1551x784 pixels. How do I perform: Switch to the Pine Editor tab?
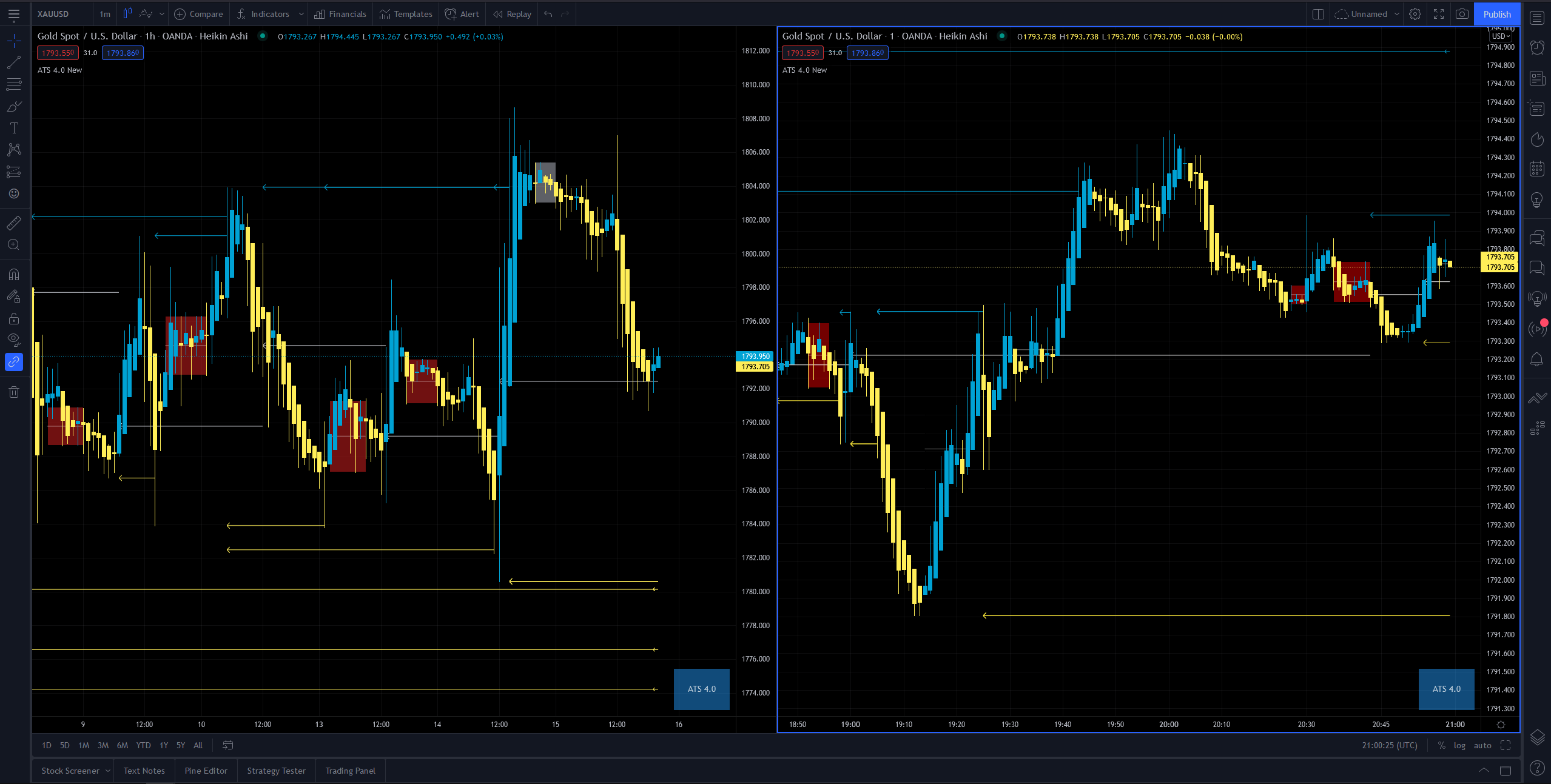[x=206, y=771]
